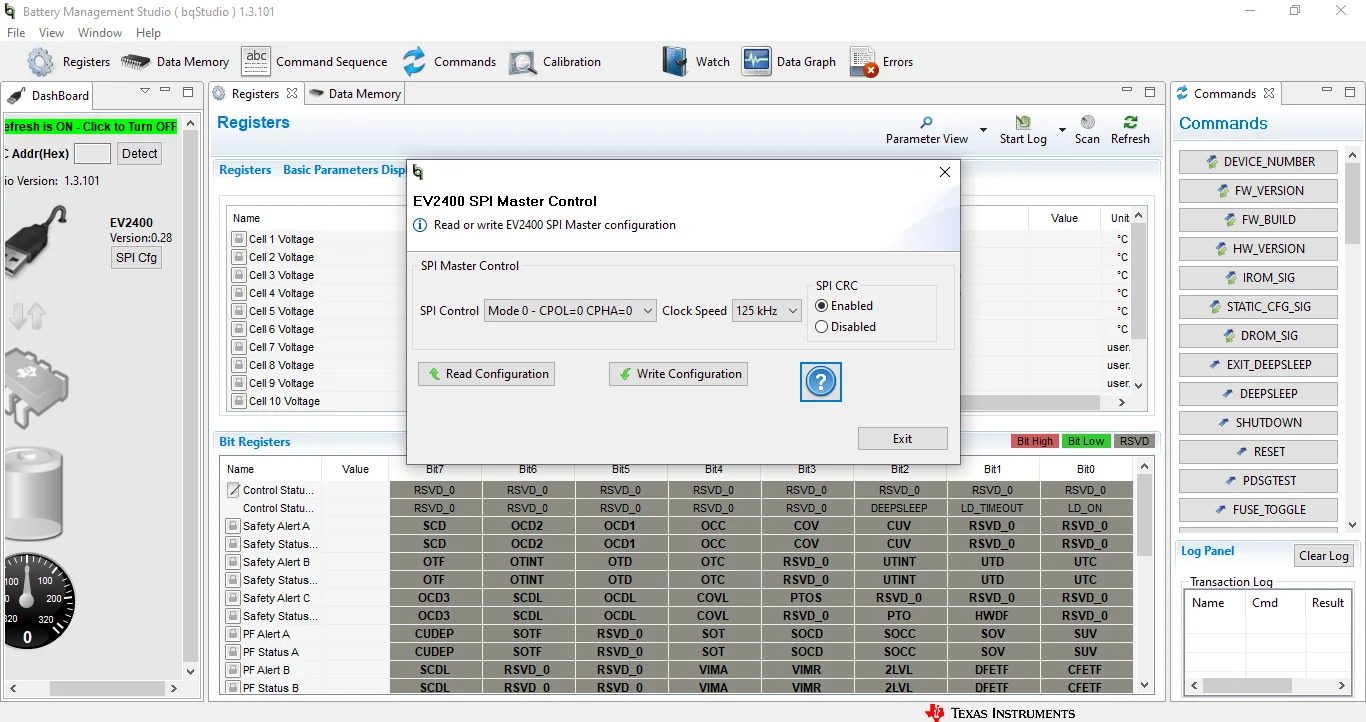Close the SPI dialog with Exit button
Viewport: 1366px width, 722px height.
tap(902, 439)
